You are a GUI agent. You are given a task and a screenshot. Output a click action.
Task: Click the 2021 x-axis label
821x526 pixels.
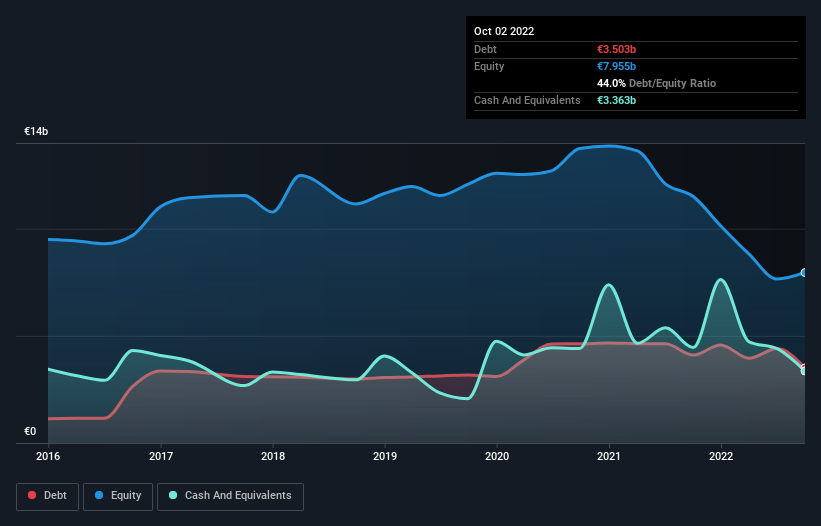(609, 456)
